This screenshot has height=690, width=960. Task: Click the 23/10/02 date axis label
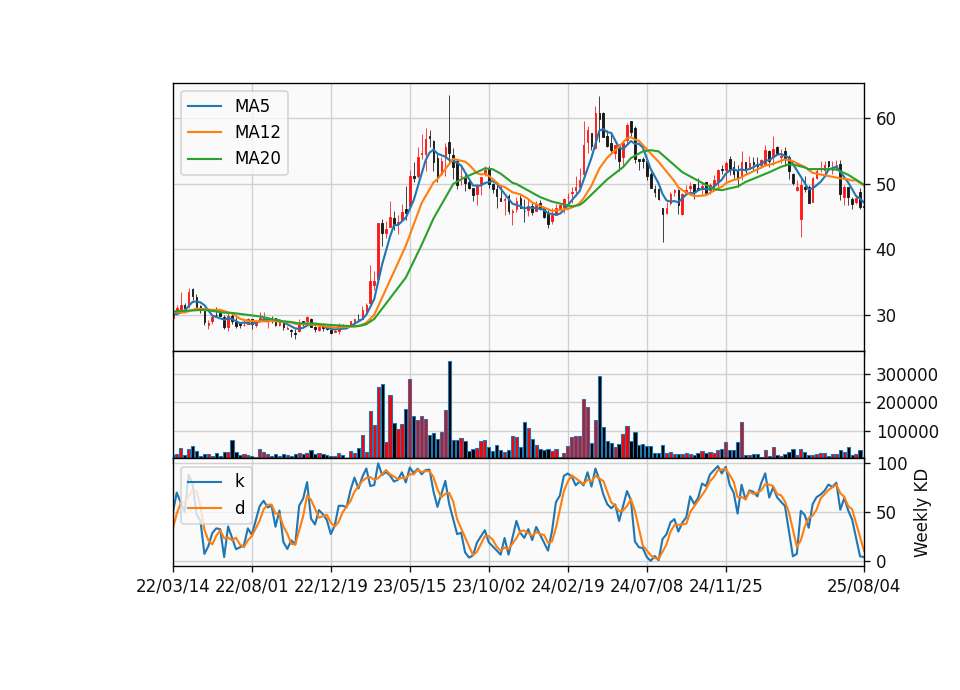click(x=489, y=586)
